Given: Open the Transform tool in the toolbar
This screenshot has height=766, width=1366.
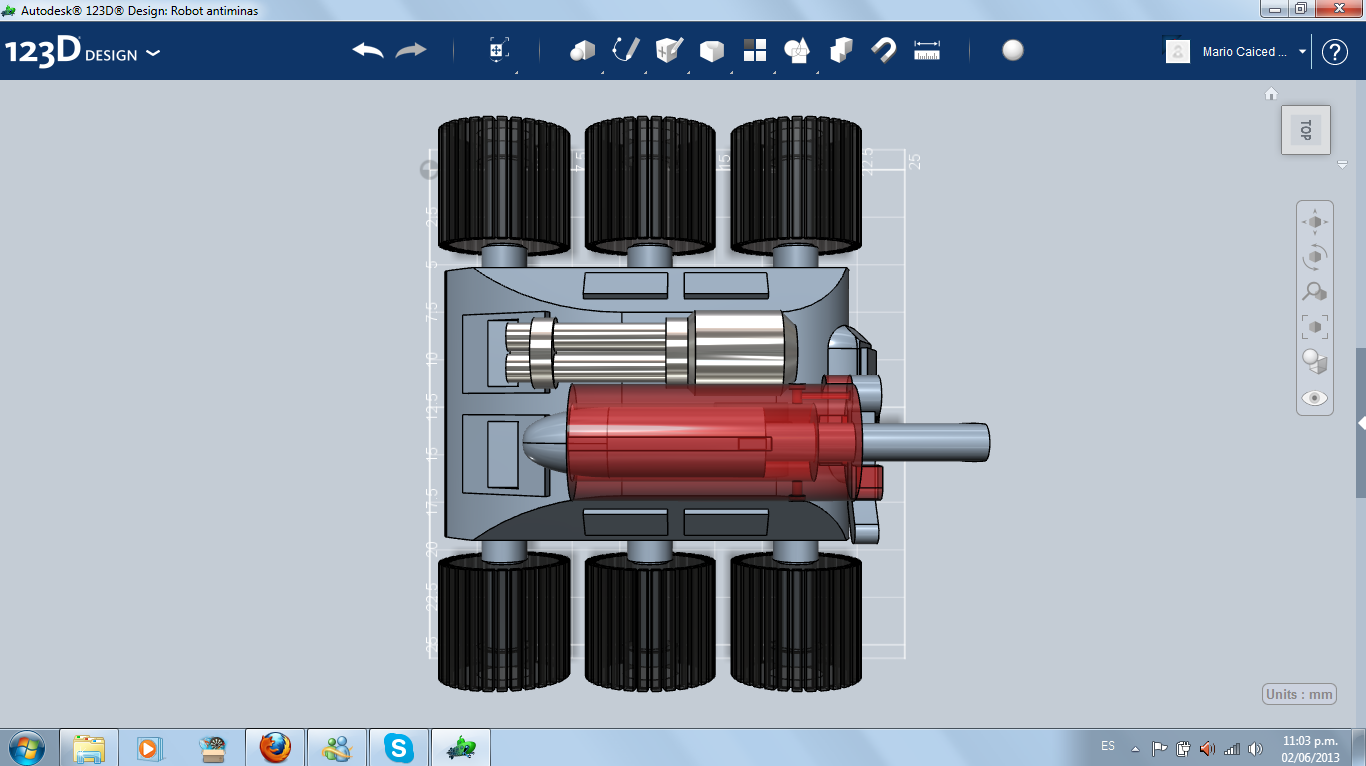Looking at the screenshot, I should pos(498,51).
